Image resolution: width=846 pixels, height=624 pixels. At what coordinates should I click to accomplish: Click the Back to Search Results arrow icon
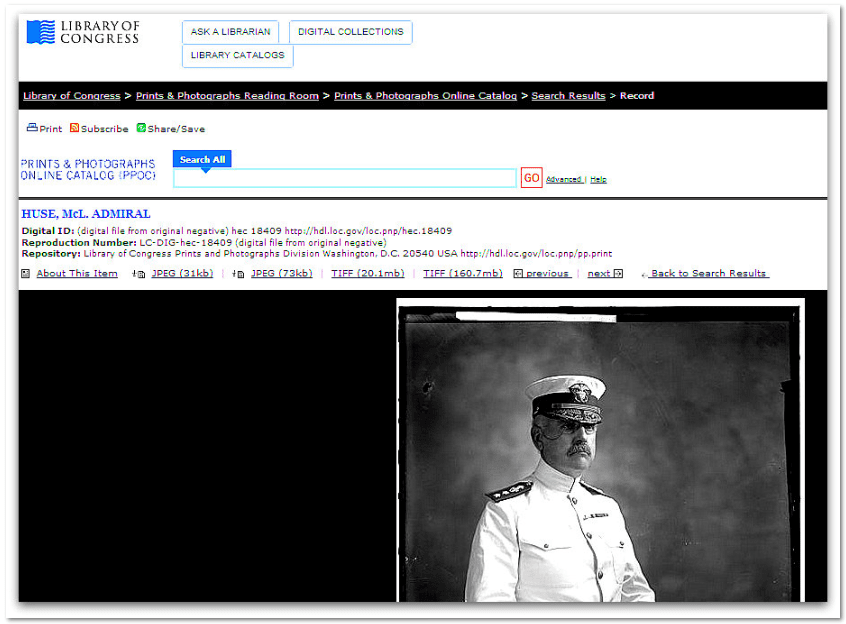(x=644, y=275)
